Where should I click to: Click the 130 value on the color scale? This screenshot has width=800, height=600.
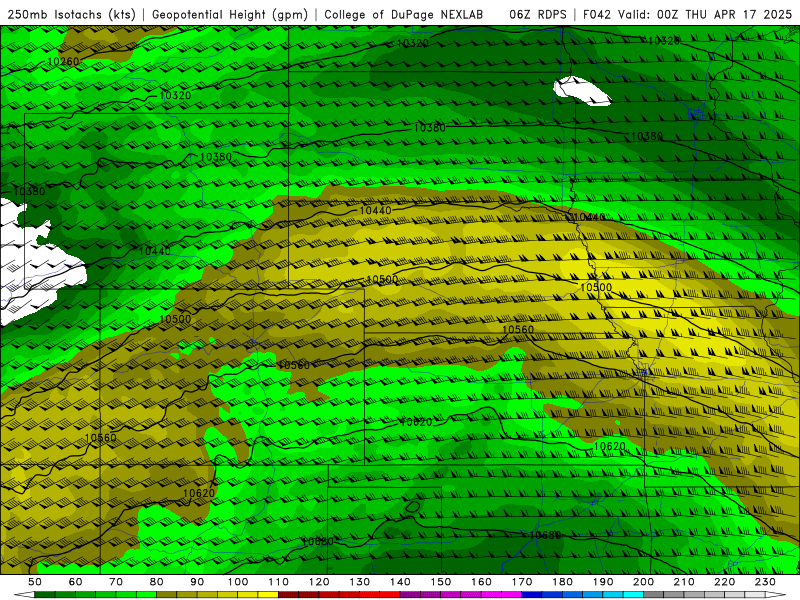pos(360,582)
